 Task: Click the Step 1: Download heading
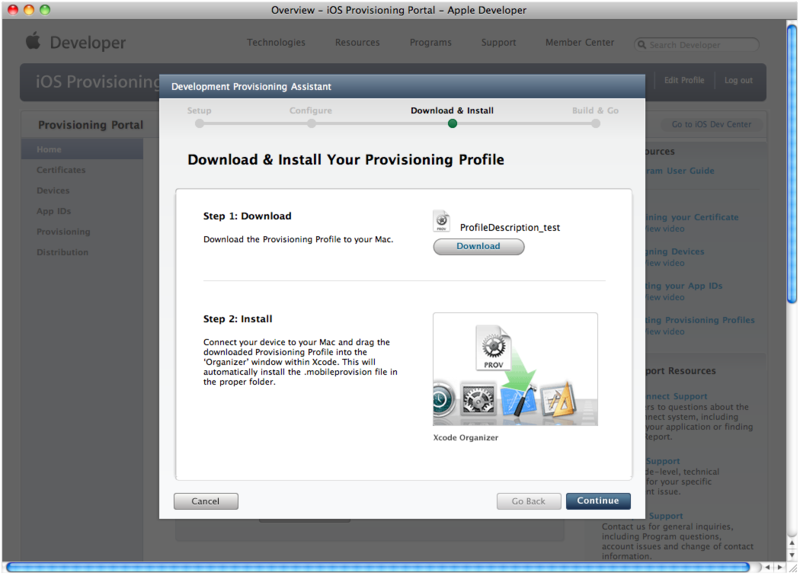pyautogui.click(x=247, y=216)
